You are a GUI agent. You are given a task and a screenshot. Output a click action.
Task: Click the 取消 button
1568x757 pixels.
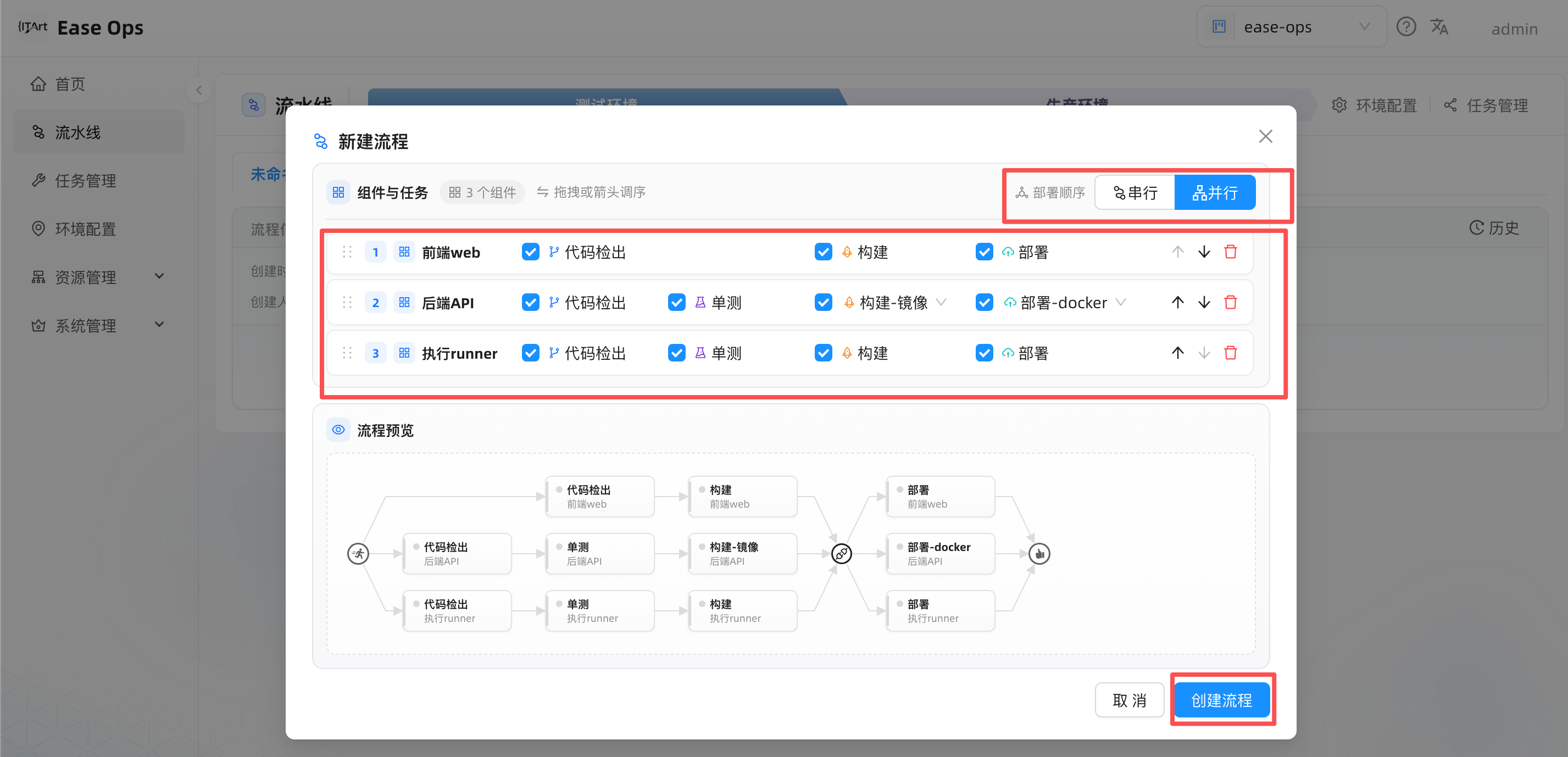click(1129, 700)
